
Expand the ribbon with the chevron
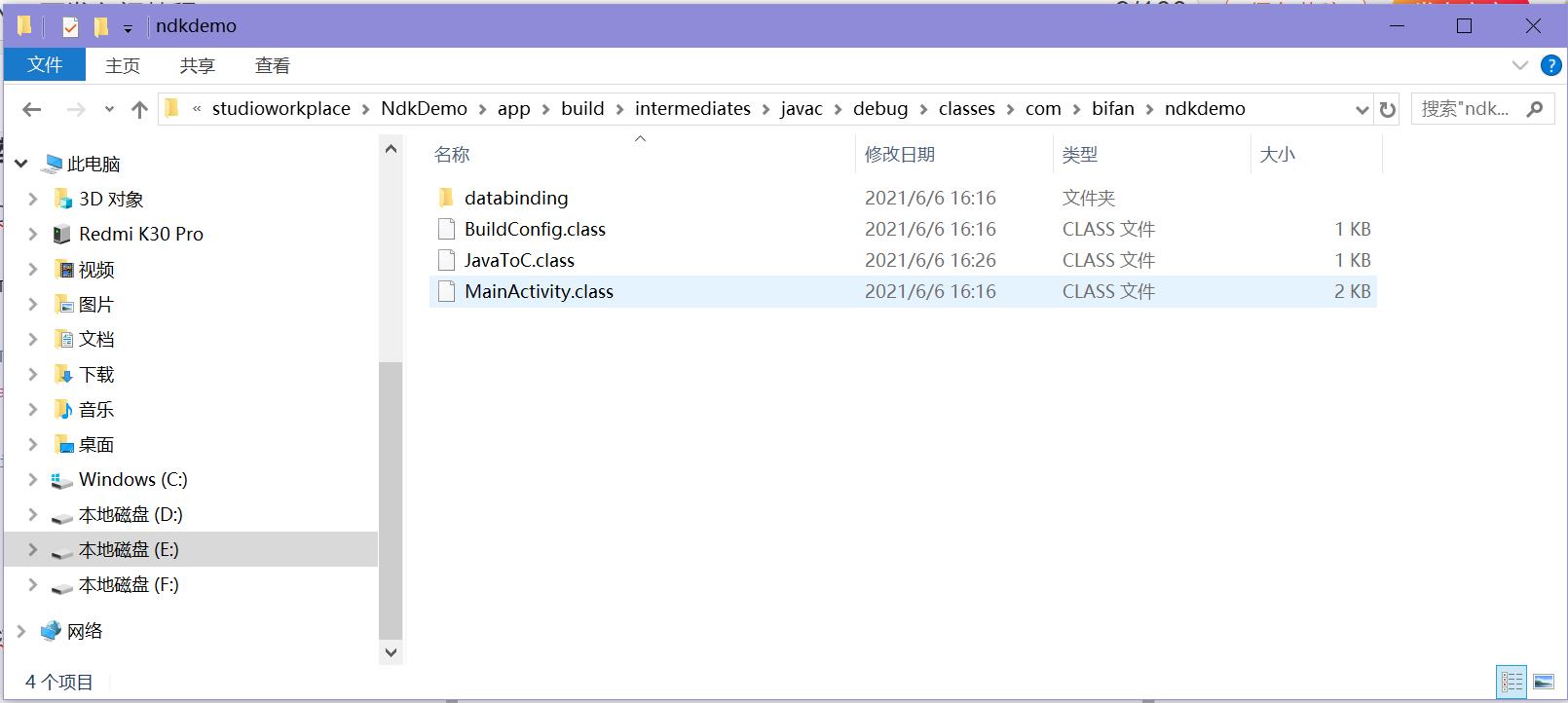[1519, 65]
